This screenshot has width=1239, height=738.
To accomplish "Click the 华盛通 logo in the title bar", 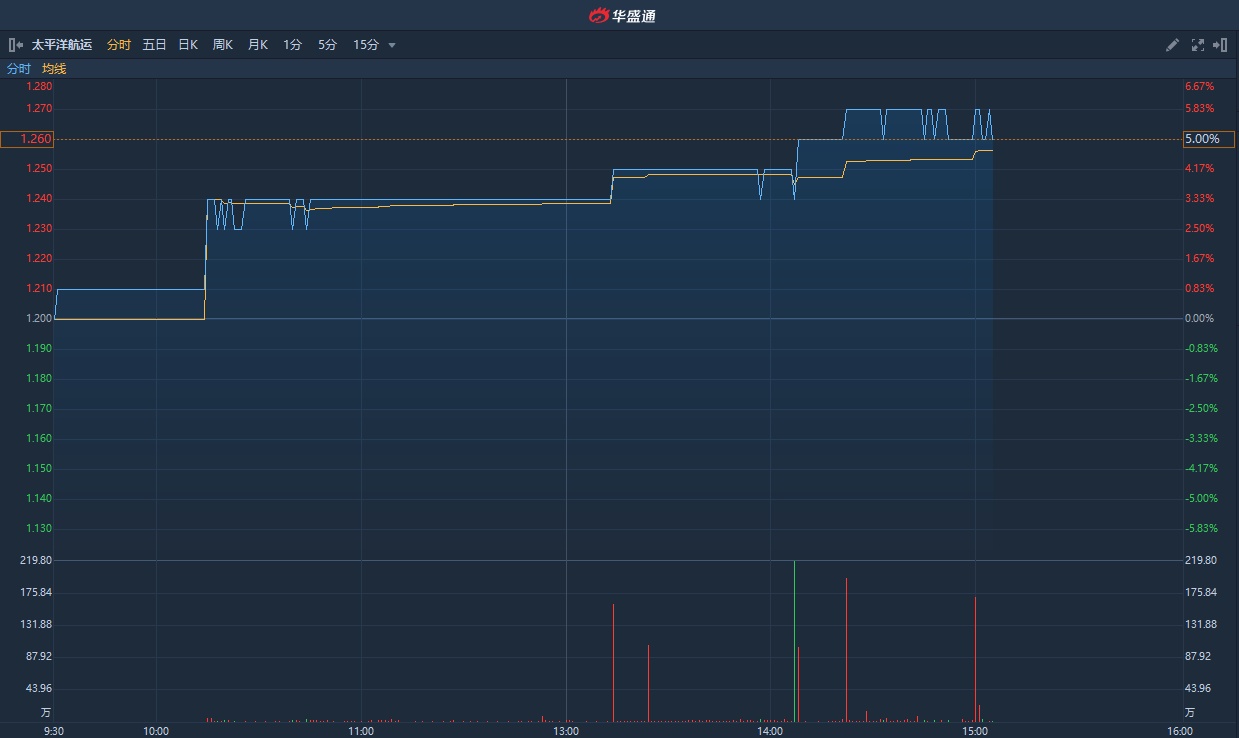I will tap(621, 15).
